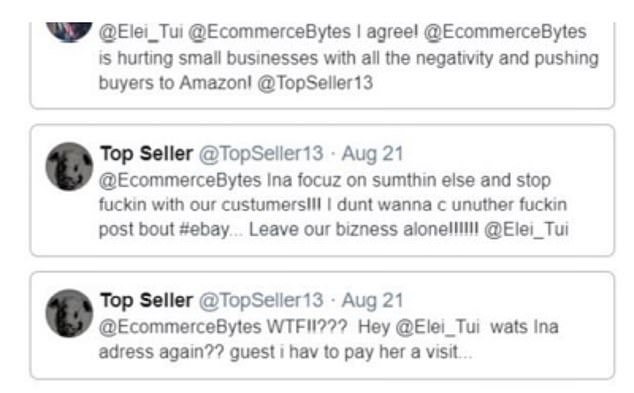This screenshot has height=393, width=634.
Task: Open the Aug 21 timestamp on the "pay her a visit" tweet
Action: 372,301
